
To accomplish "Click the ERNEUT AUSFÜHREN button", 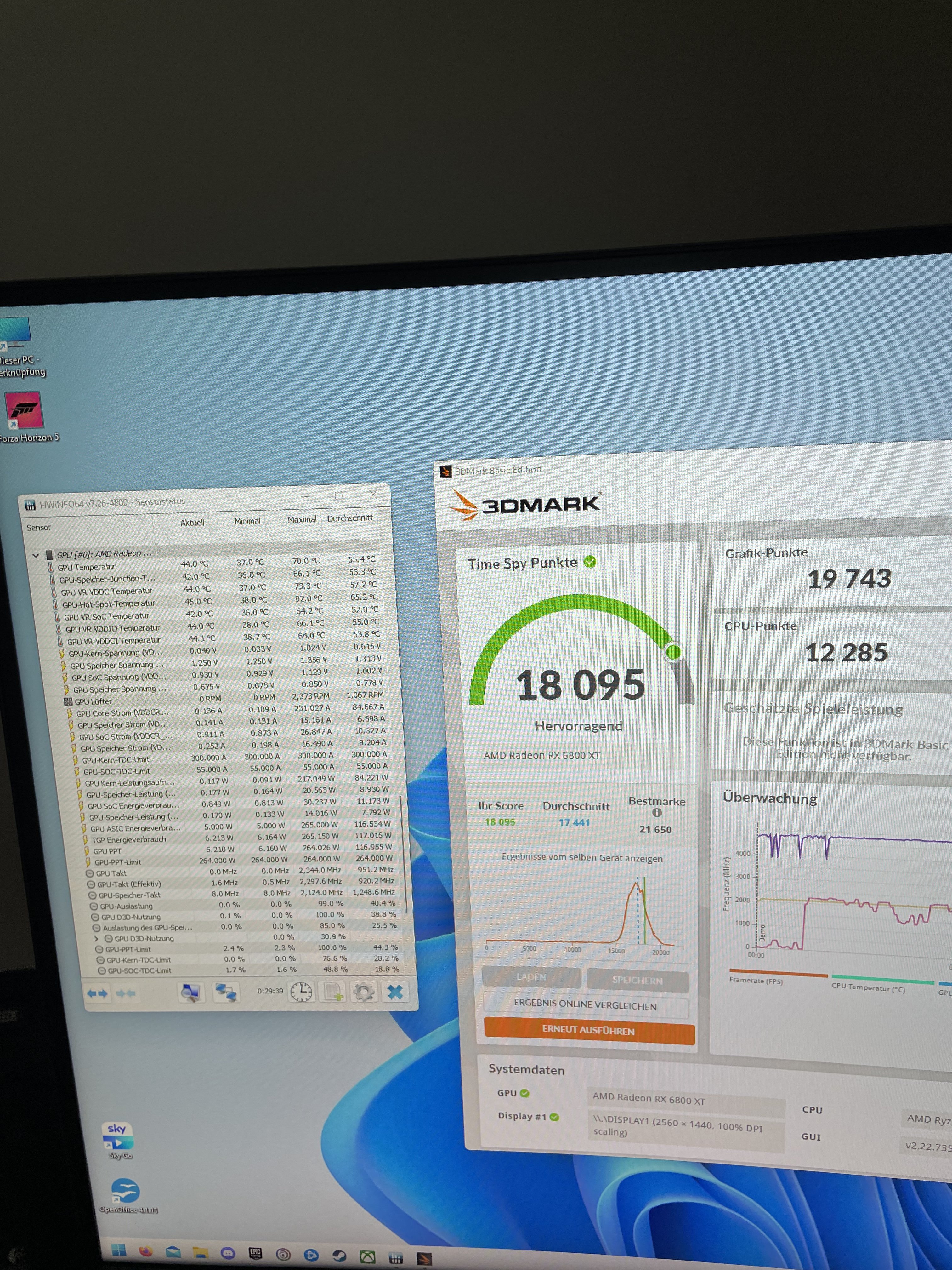I will [589, 1030].
